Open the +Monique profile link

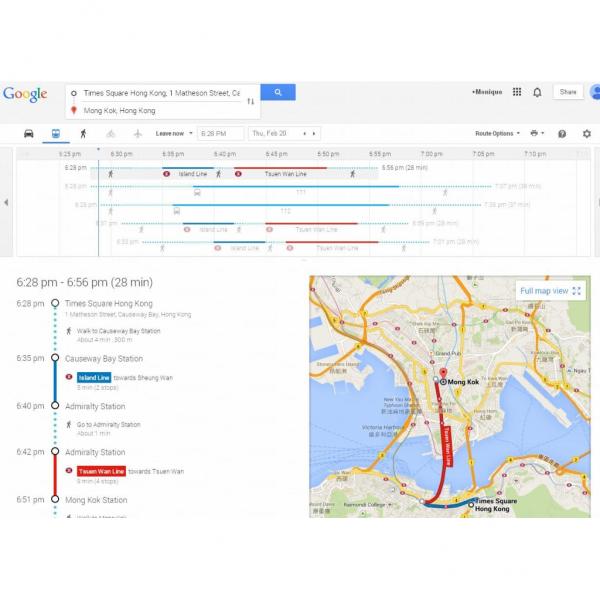(487, 92)
